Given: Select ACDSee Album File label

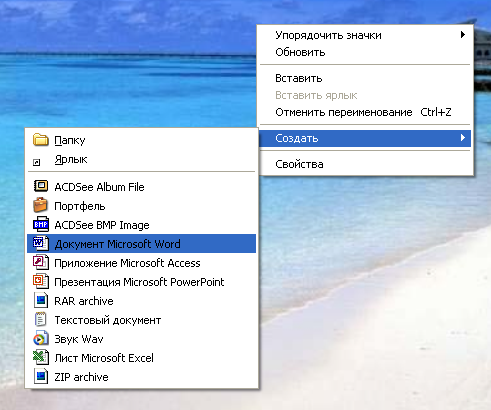Looking at the screenshot, I should pyautogui.click(x=99, y=187).
